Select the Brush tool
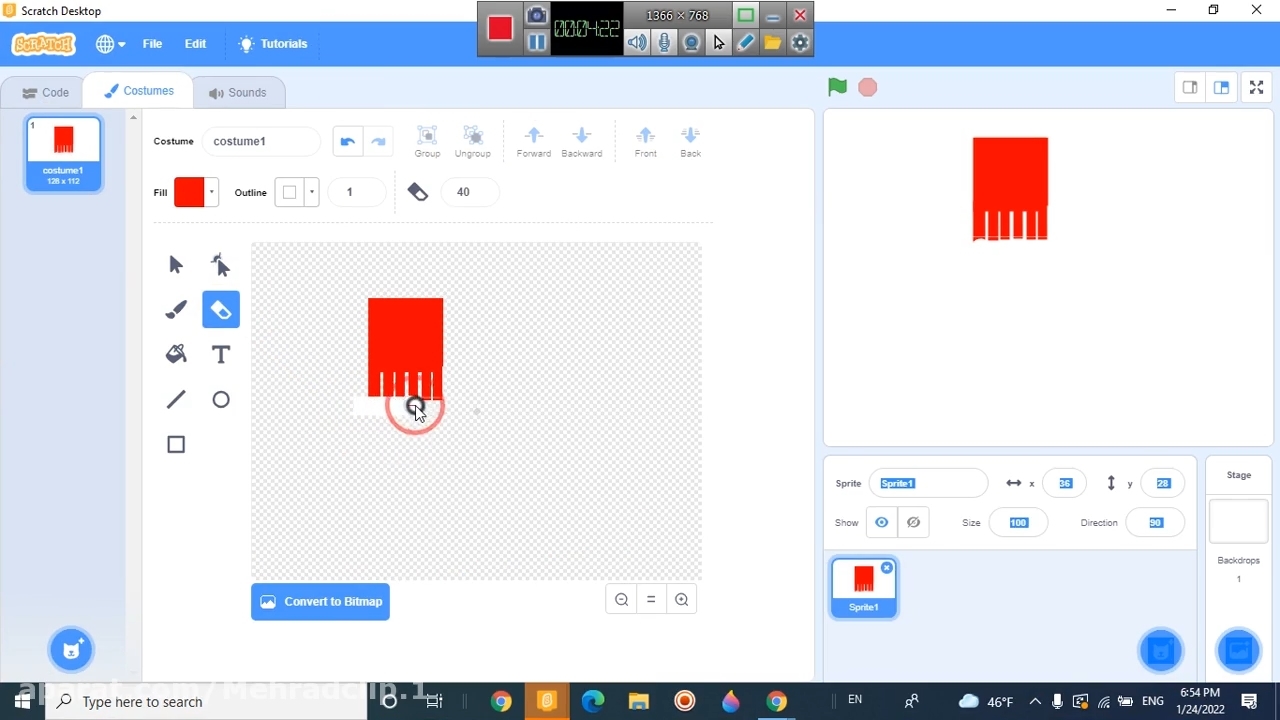1280x720 pixels. [x=176, y=310]
